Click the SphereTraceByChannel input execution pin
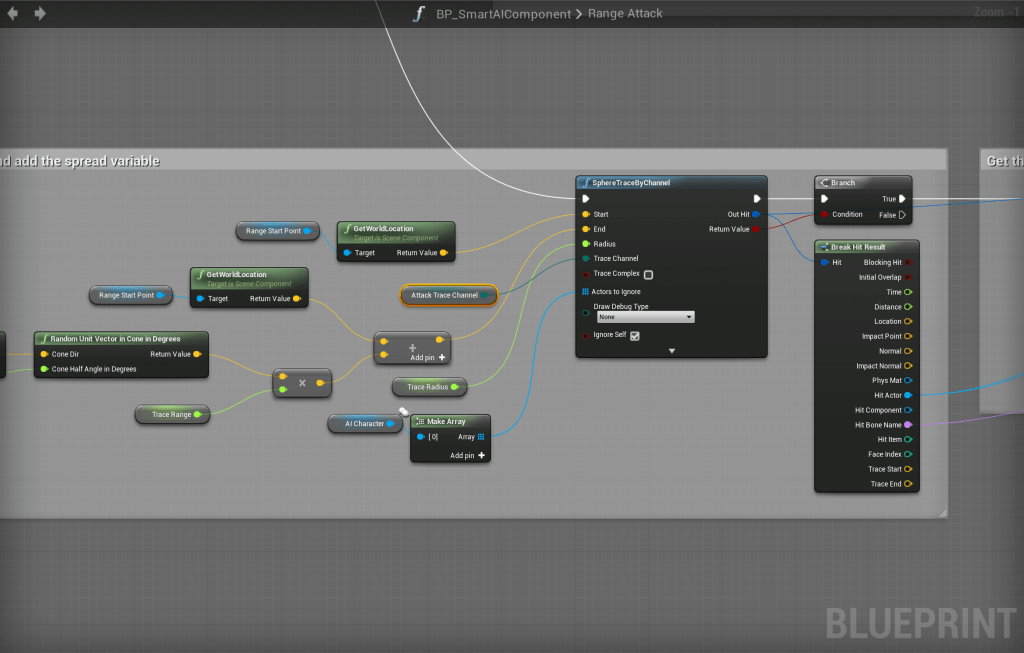The width and height of the screenshot is (1024, 653). [586, 199]
